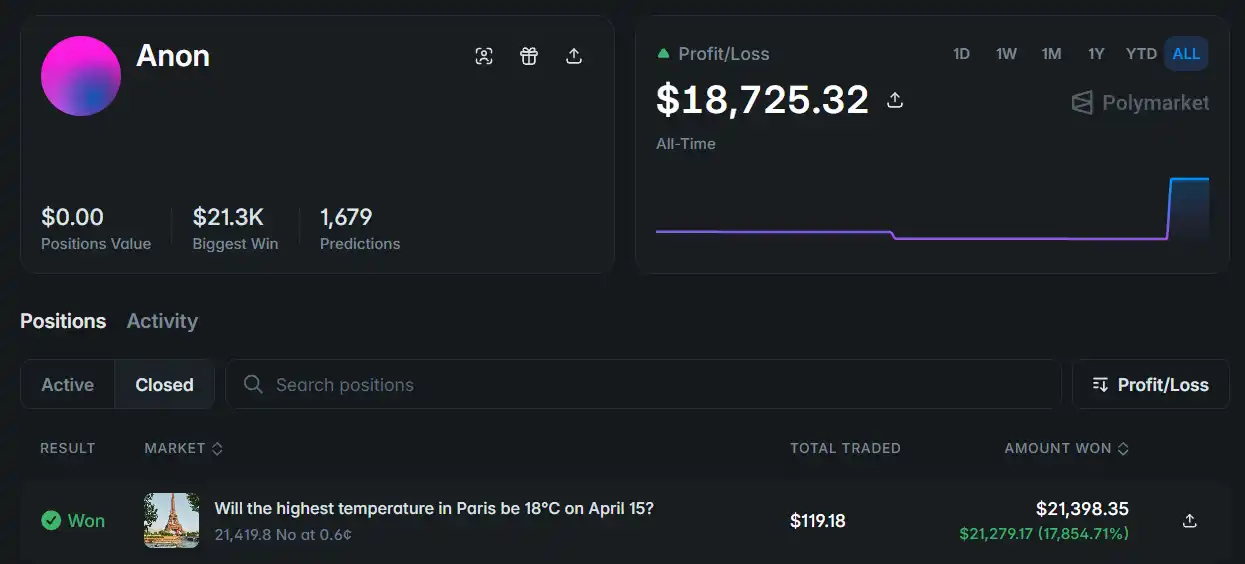Select the 1D time range

[961, 54]
